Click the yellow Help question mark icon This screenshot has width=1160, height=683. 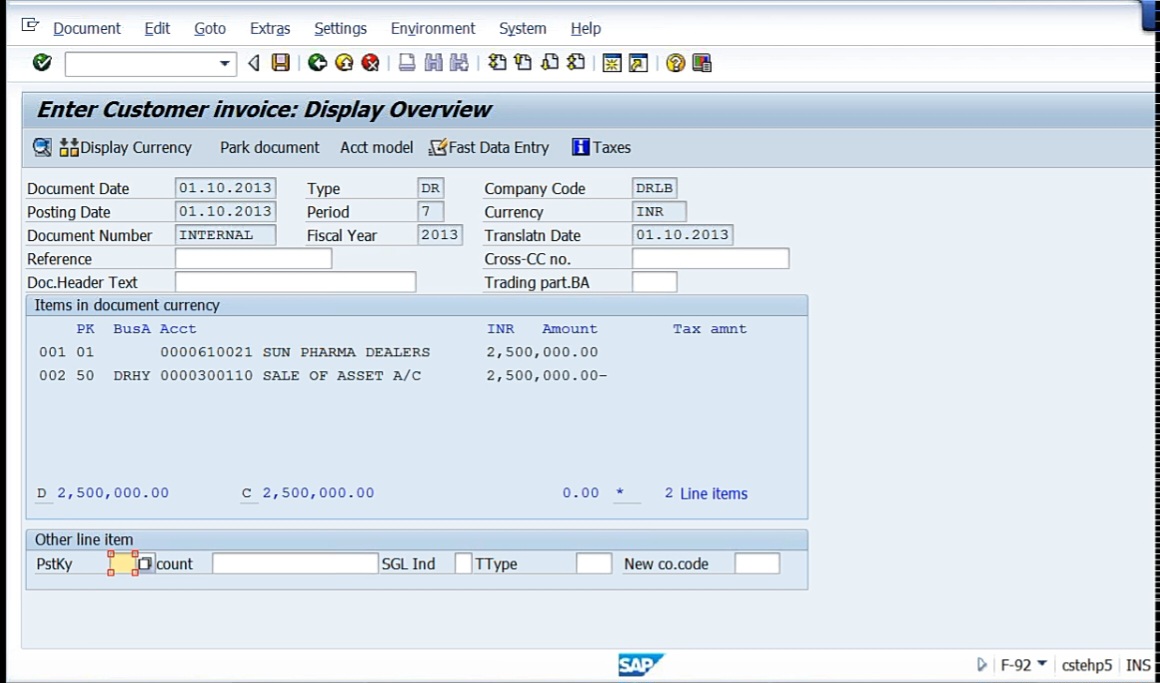point(675,63)
